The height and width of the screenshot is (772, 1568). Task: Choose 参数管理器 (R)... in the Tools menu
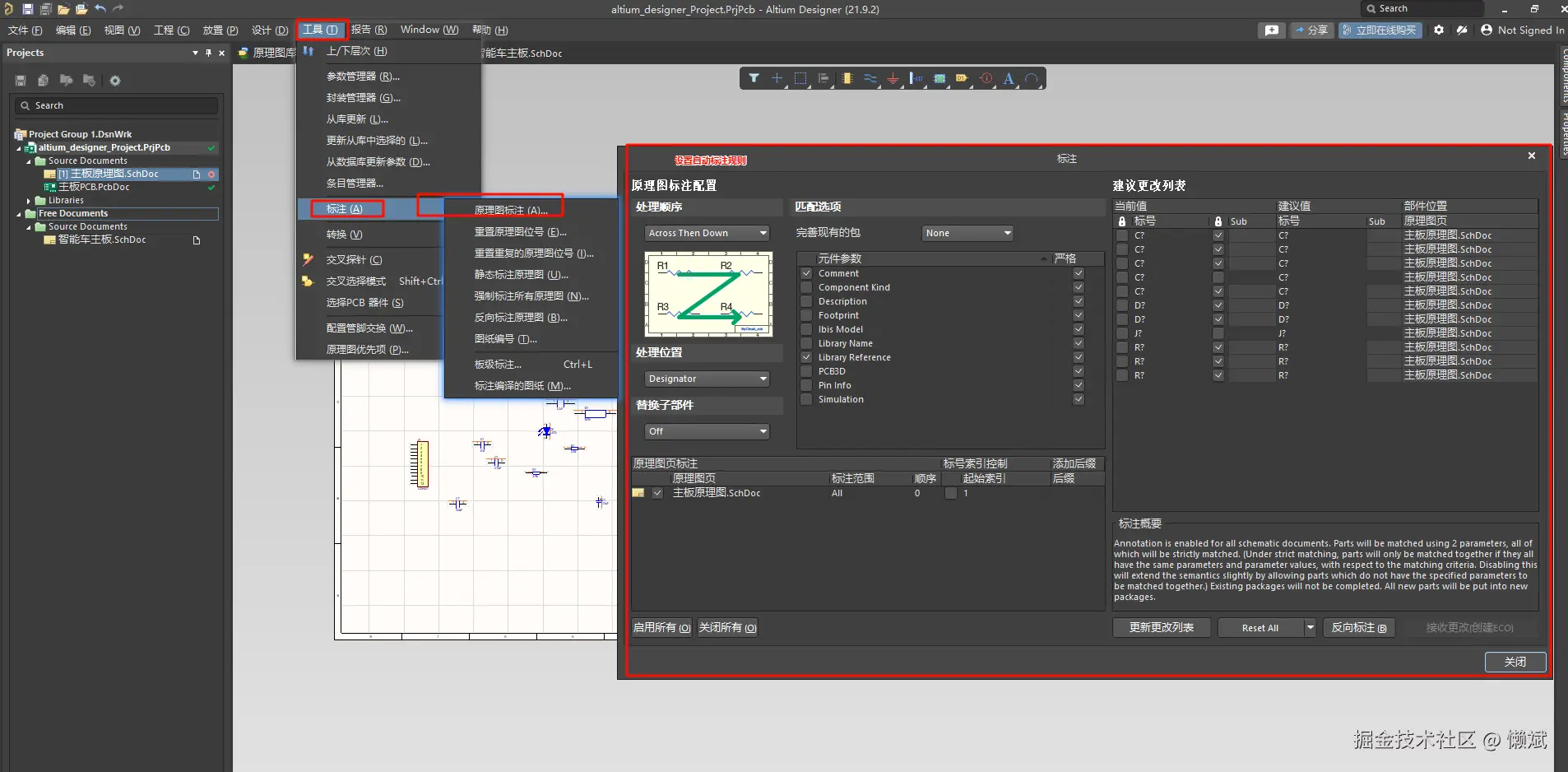click(x=363, y=77)
